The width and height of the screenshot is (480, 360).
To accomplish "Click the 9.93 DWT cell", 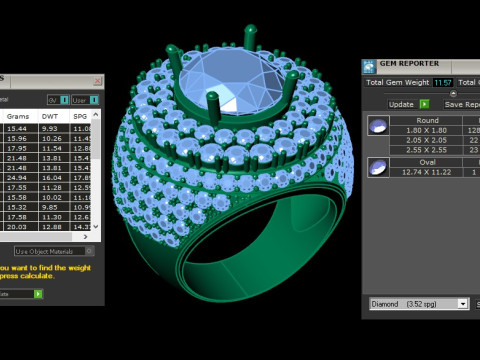I will (54, 128).
